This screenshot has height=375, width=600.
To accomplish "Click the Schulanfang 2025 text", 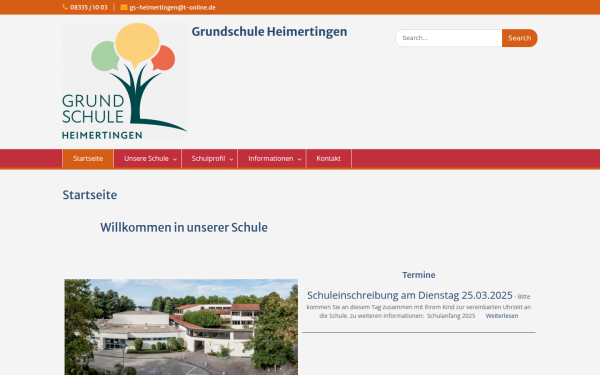I will [451, 316].
